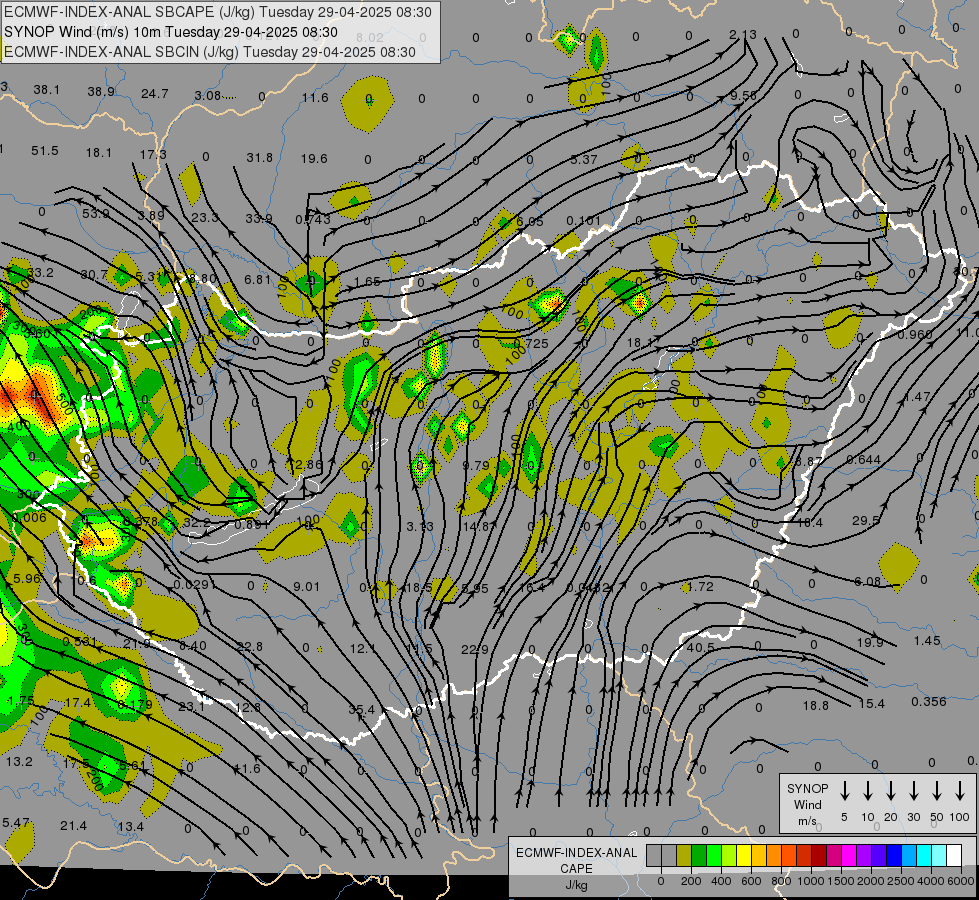Click the 15.4 value on the map
This screenshot has width=979, height=900.
[872, 704]
